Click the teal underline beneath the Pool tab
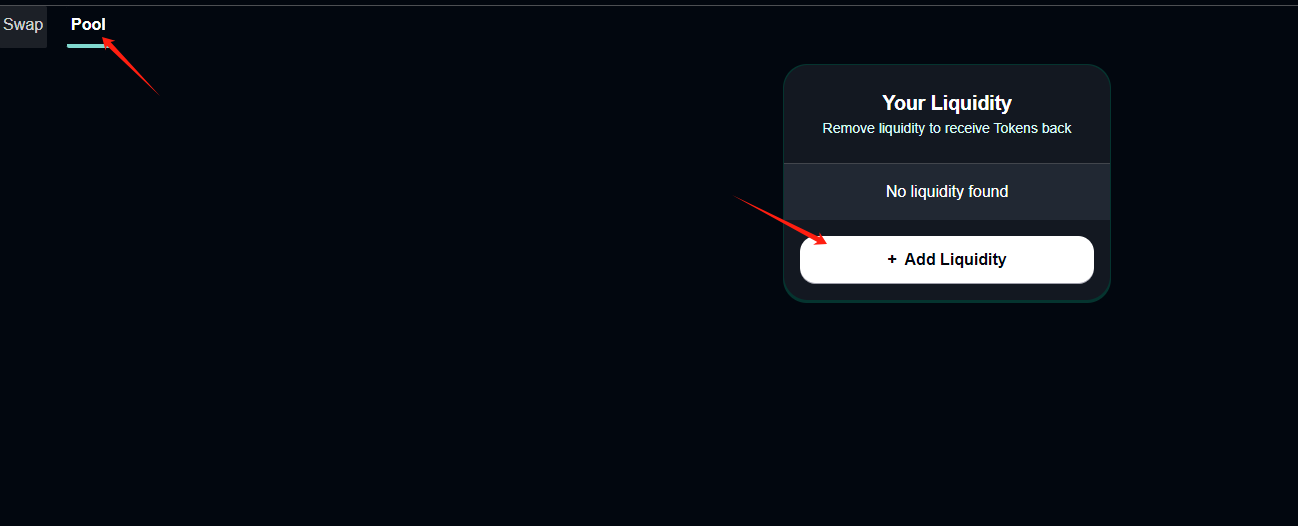The image size is (1298, 526). pyautogui.click(x=88, y=45)
